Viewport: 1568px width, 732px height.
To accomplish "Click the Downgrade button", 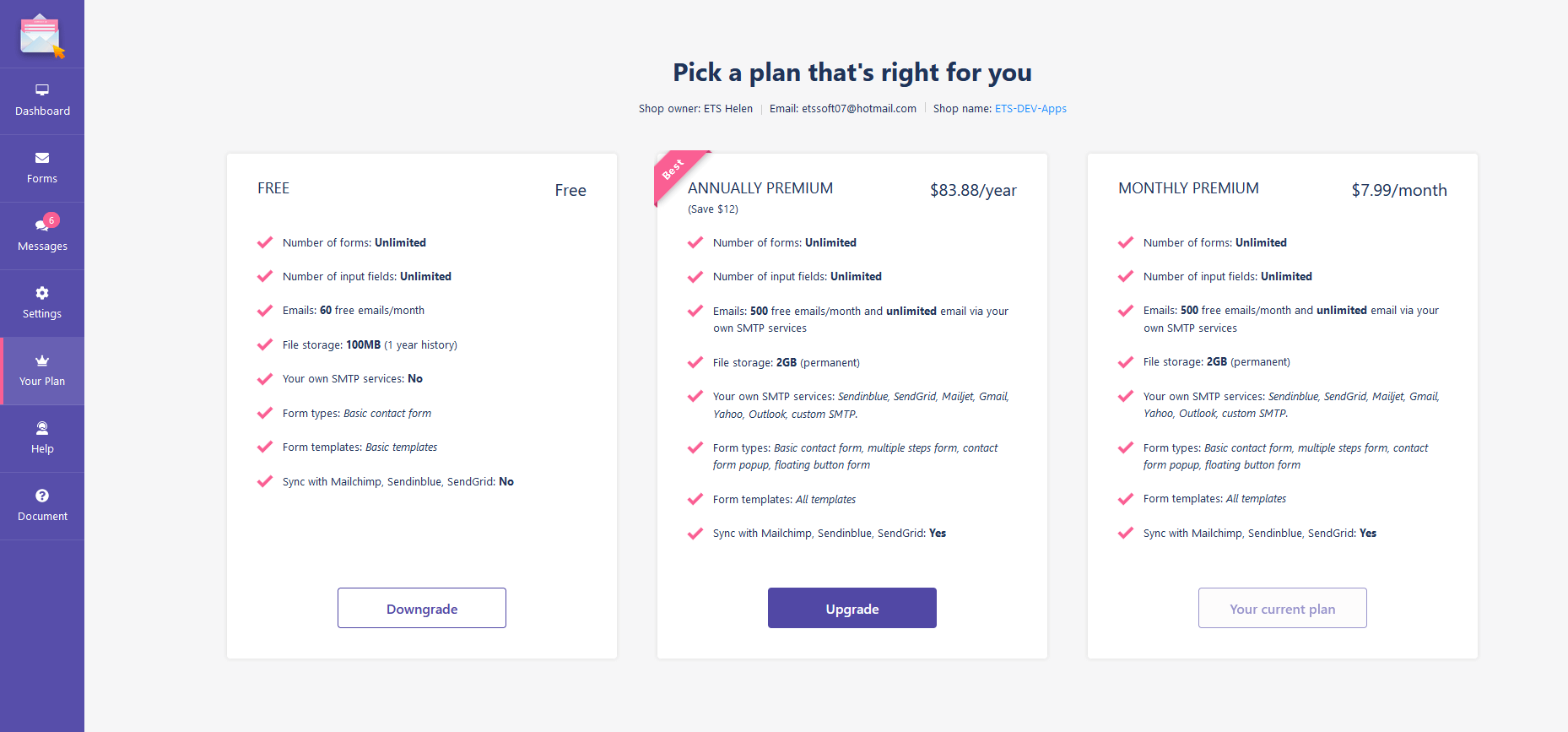I will pyautogui.click(x=422, y=608).
